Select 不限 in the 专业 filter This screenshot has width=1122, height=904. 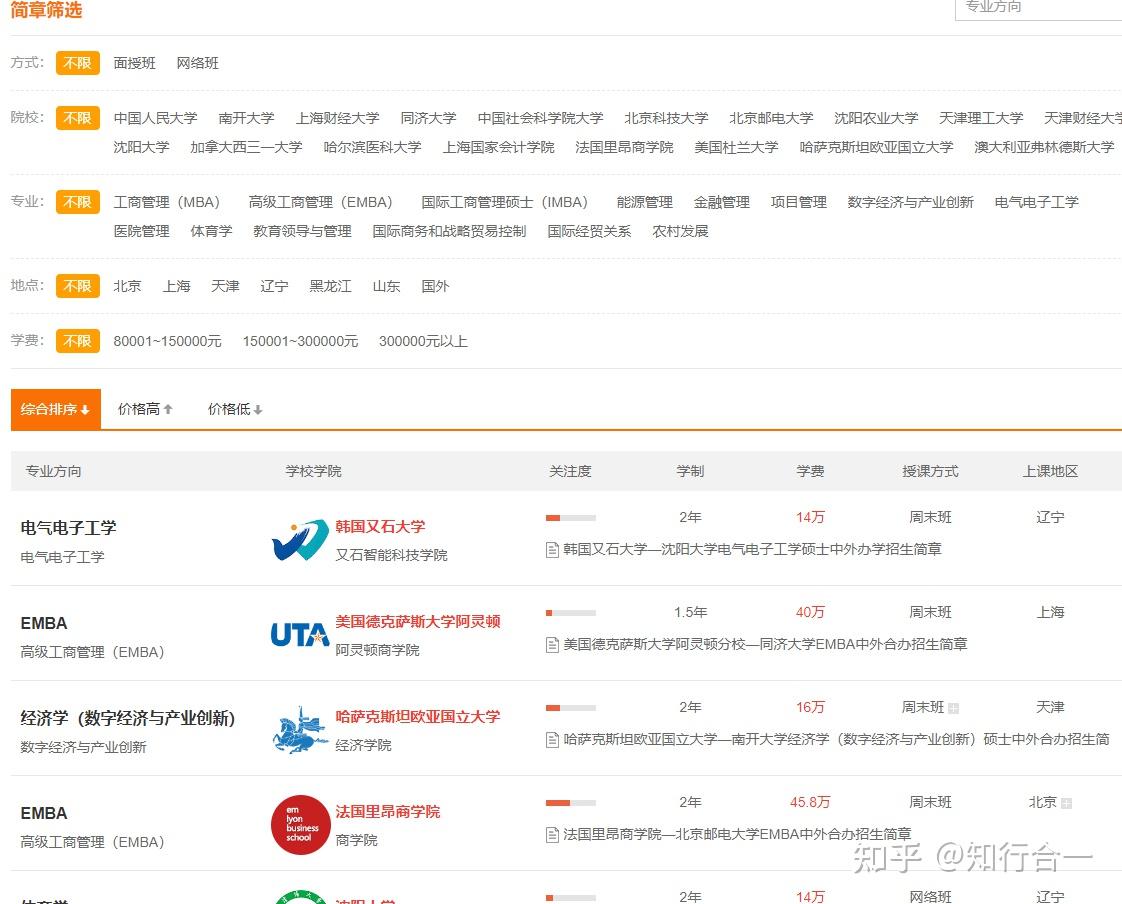tap(77, 202)
